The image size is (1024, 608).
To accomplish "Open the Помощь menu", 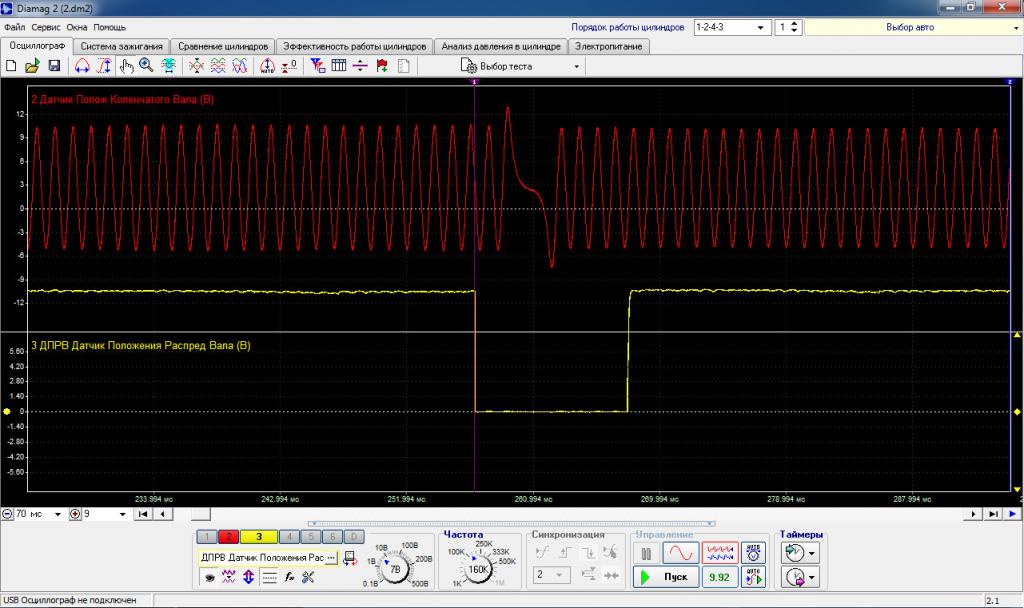I will pyautogui.click(x=109, y=27).
